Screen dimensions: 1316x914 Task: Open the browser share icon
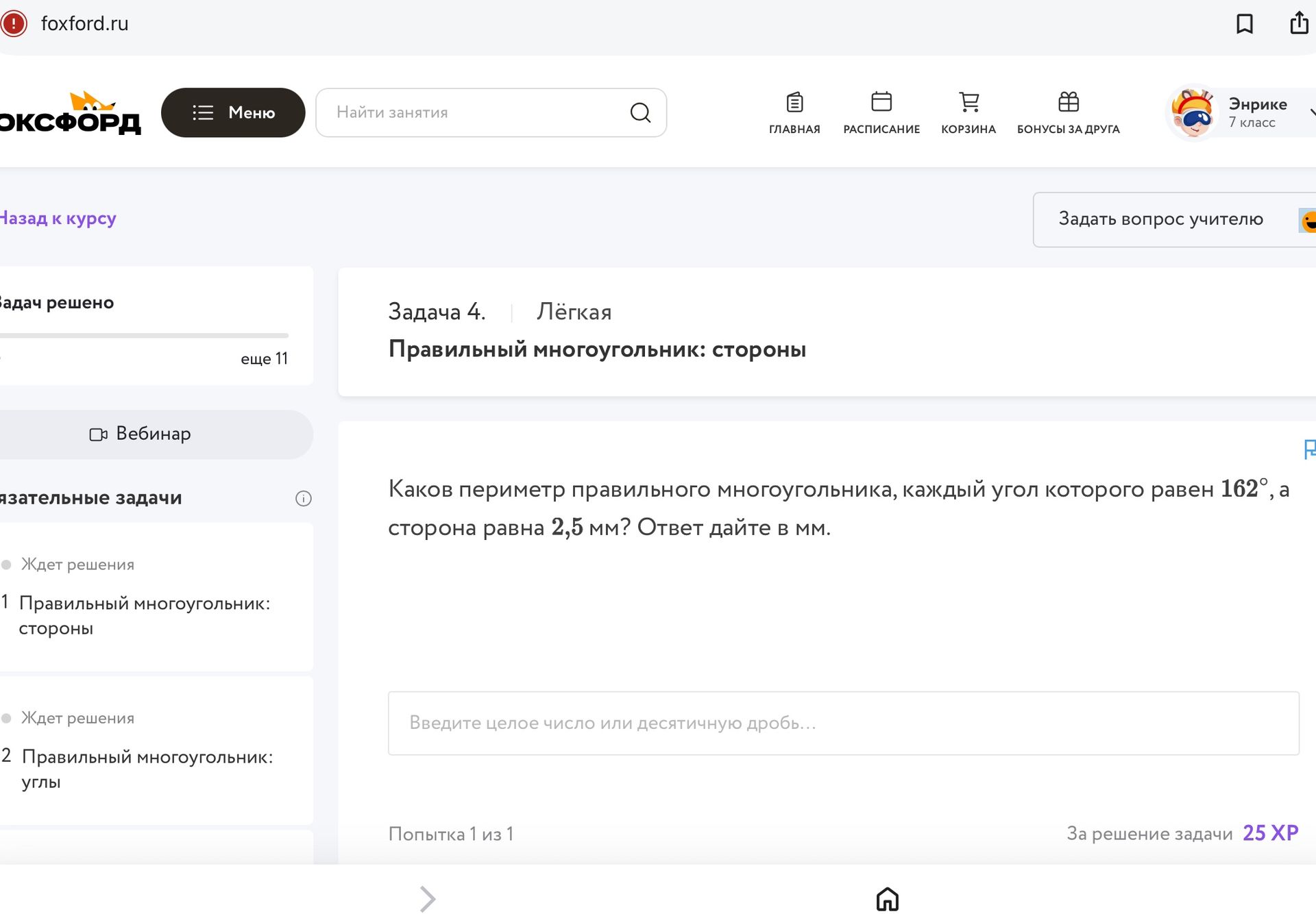pyautogui.click(x=1299, y=23)
